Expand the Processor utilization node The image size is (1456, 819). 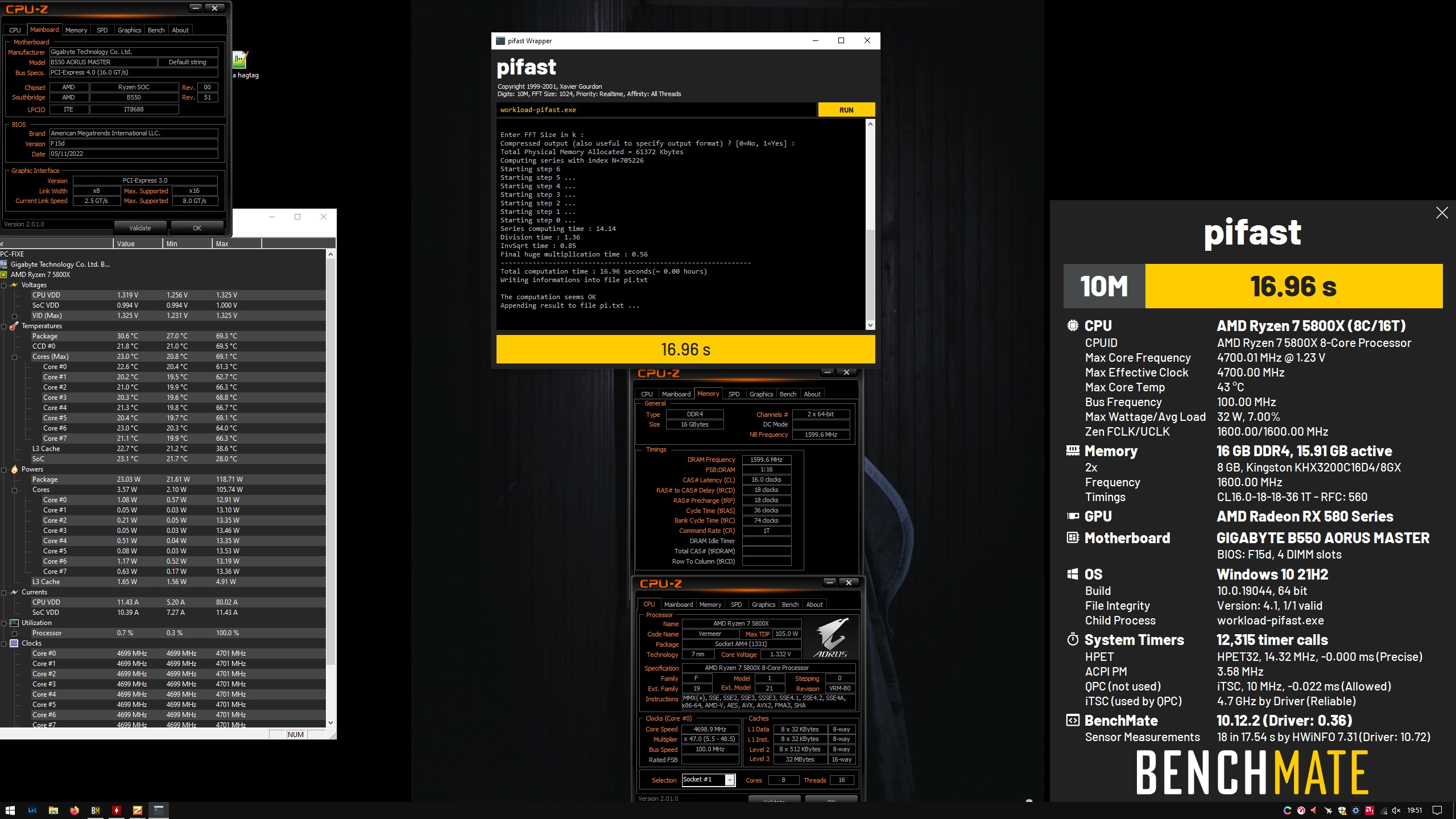click(x=15, y=633)
